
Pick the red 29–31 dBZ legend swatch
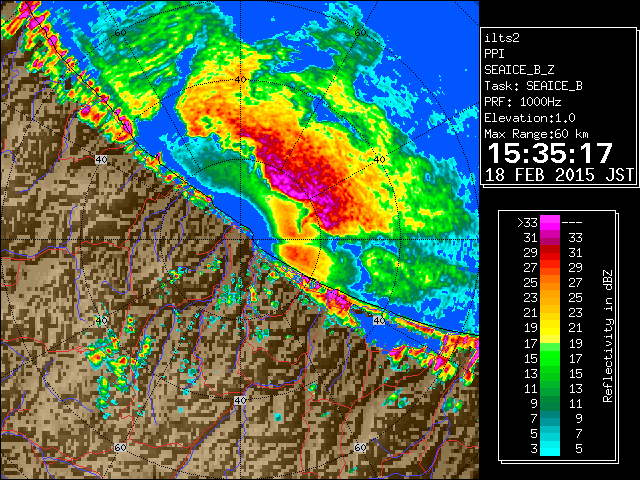click(x=550, y=253)
